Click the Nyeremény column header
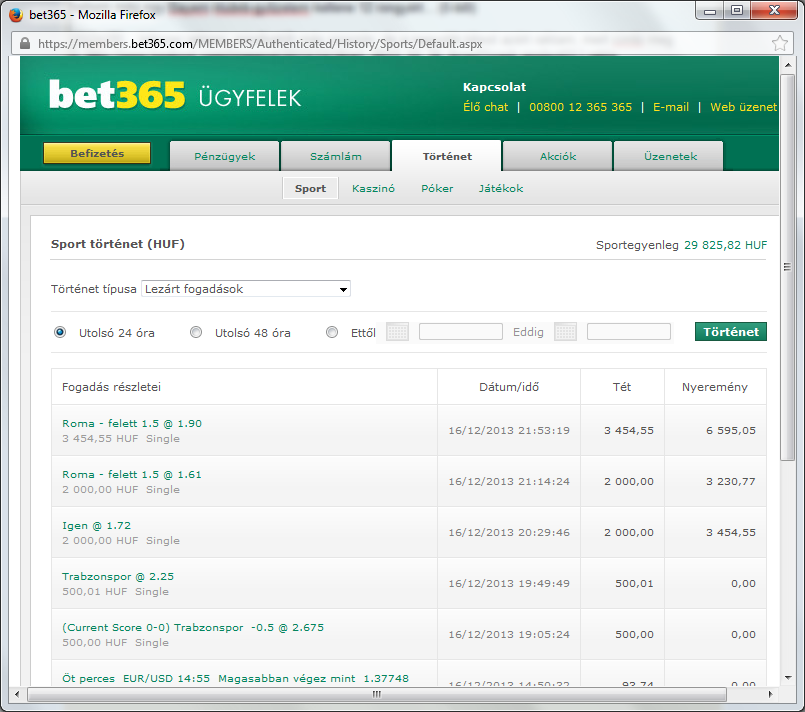The image size is (805, 712). pyautogui.click(x=715, y=387)
